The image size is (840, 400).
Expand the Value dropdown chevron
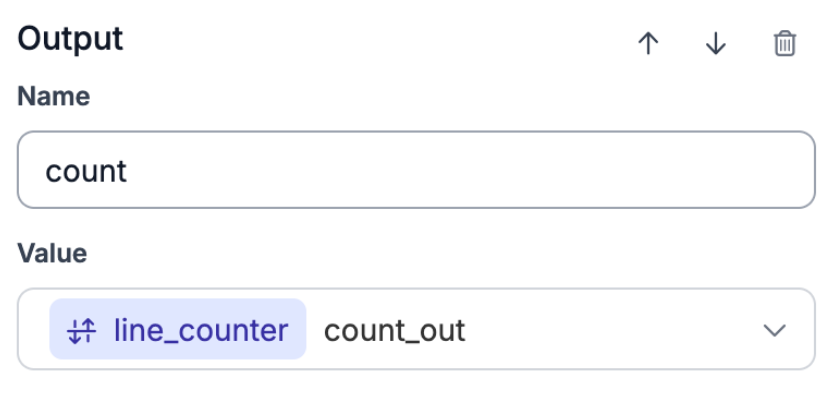point(774,330)
